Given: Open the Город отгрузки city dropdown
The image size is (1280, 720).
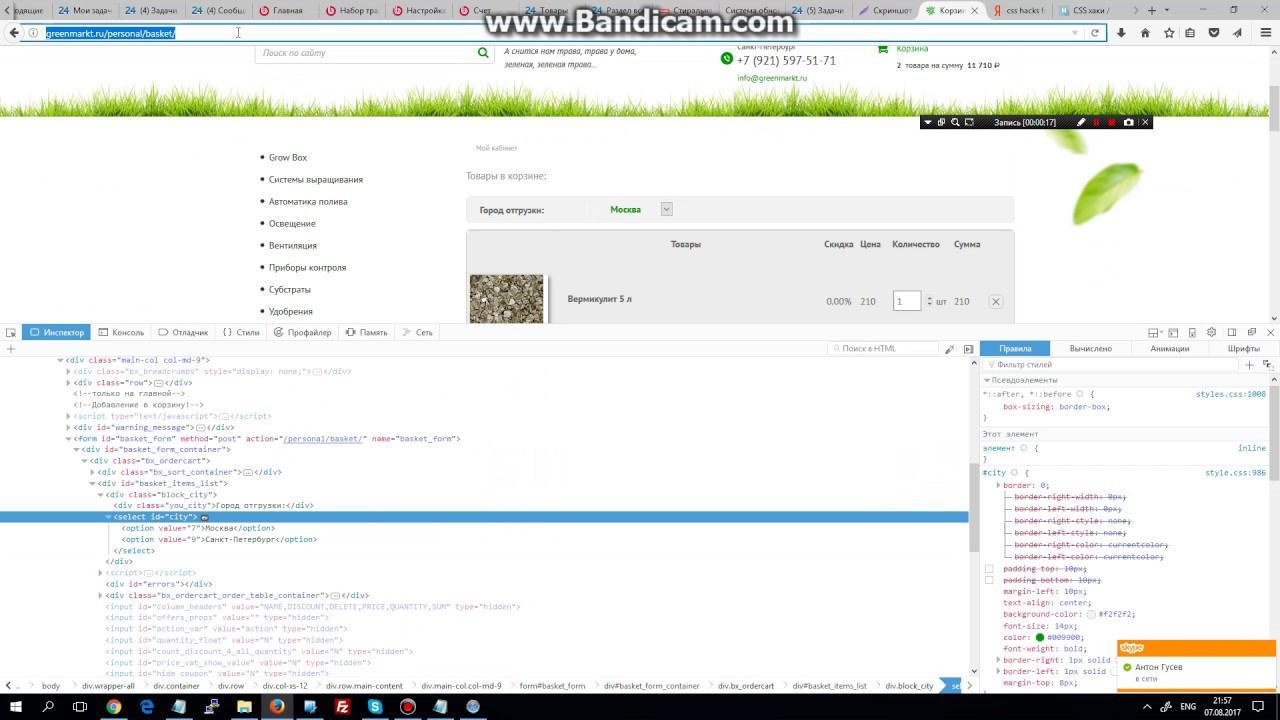Looking at the screenshot, I should point(667,209).
